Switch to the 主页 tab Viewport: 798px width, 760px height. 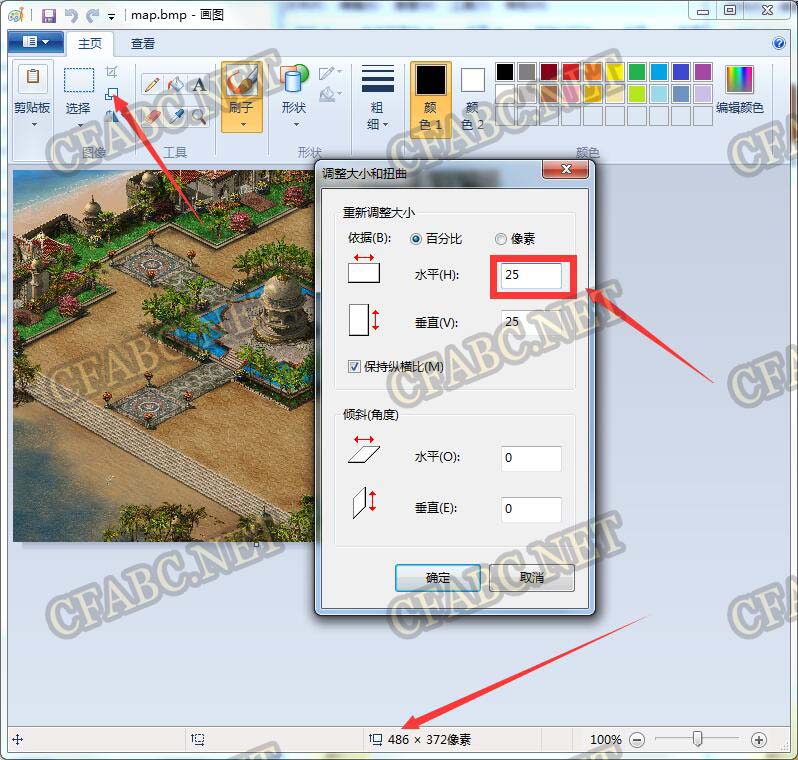(x=90, y=44)
